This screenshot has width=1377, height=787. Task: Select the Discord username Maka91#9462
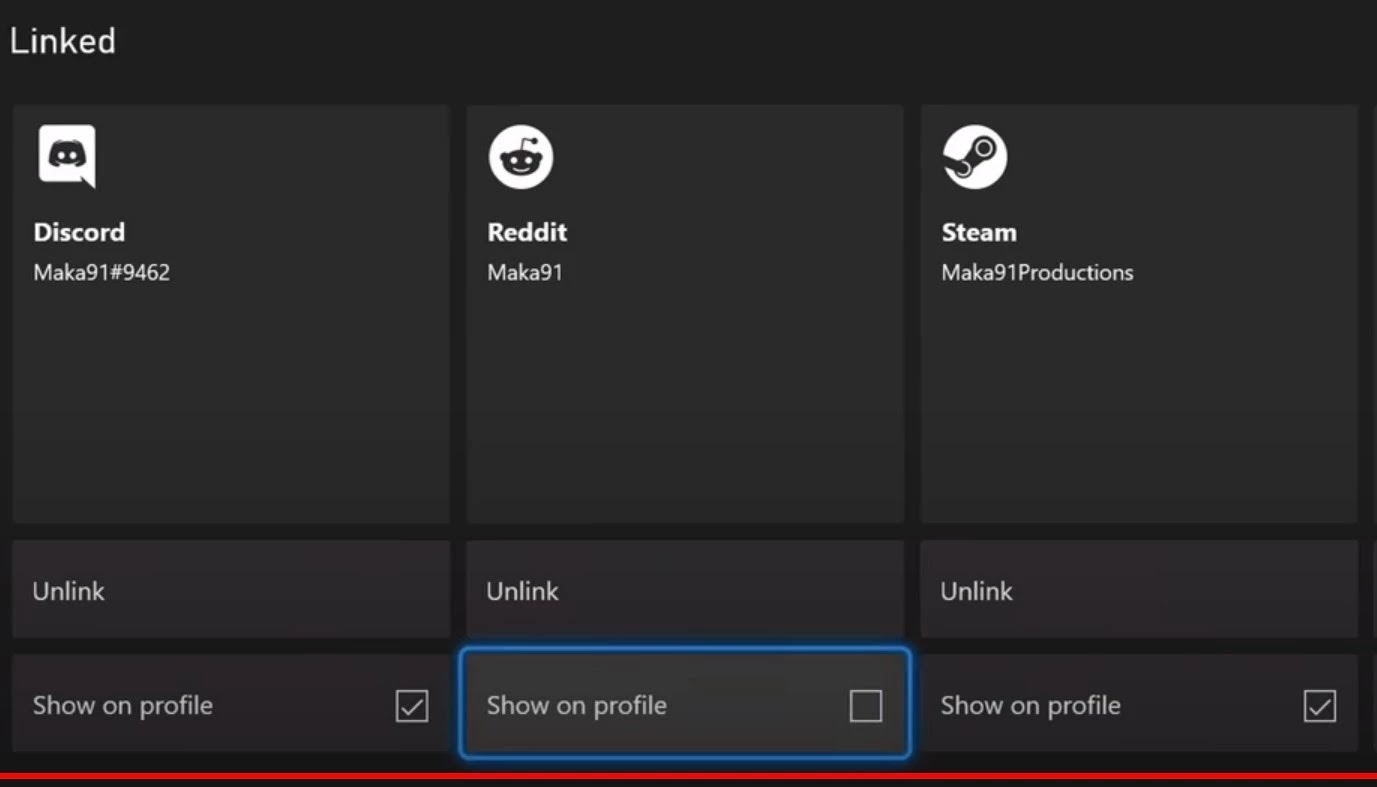pos(102,272)
